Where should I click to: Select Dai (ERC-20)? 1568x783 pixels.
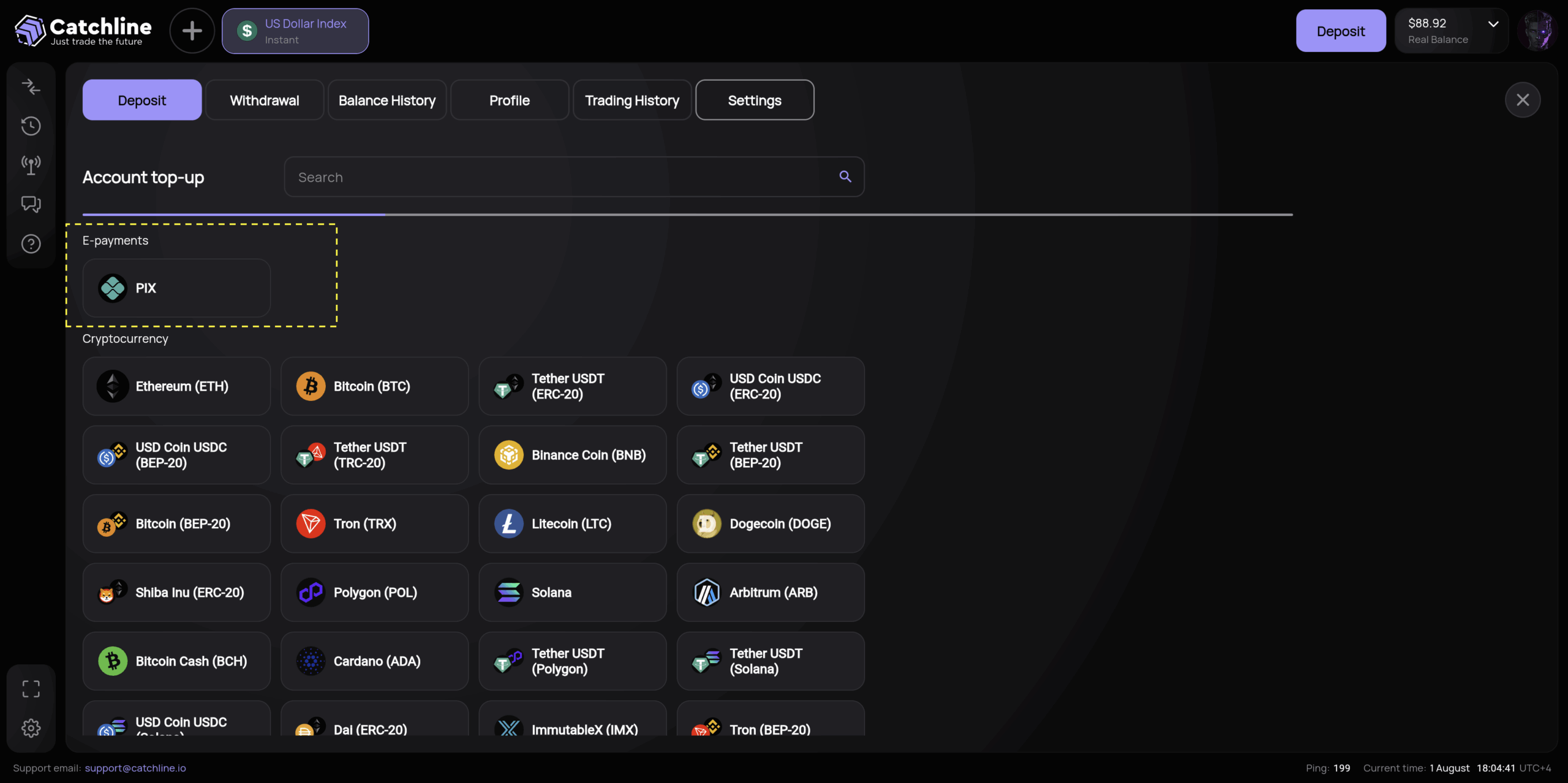coord(374,719)
